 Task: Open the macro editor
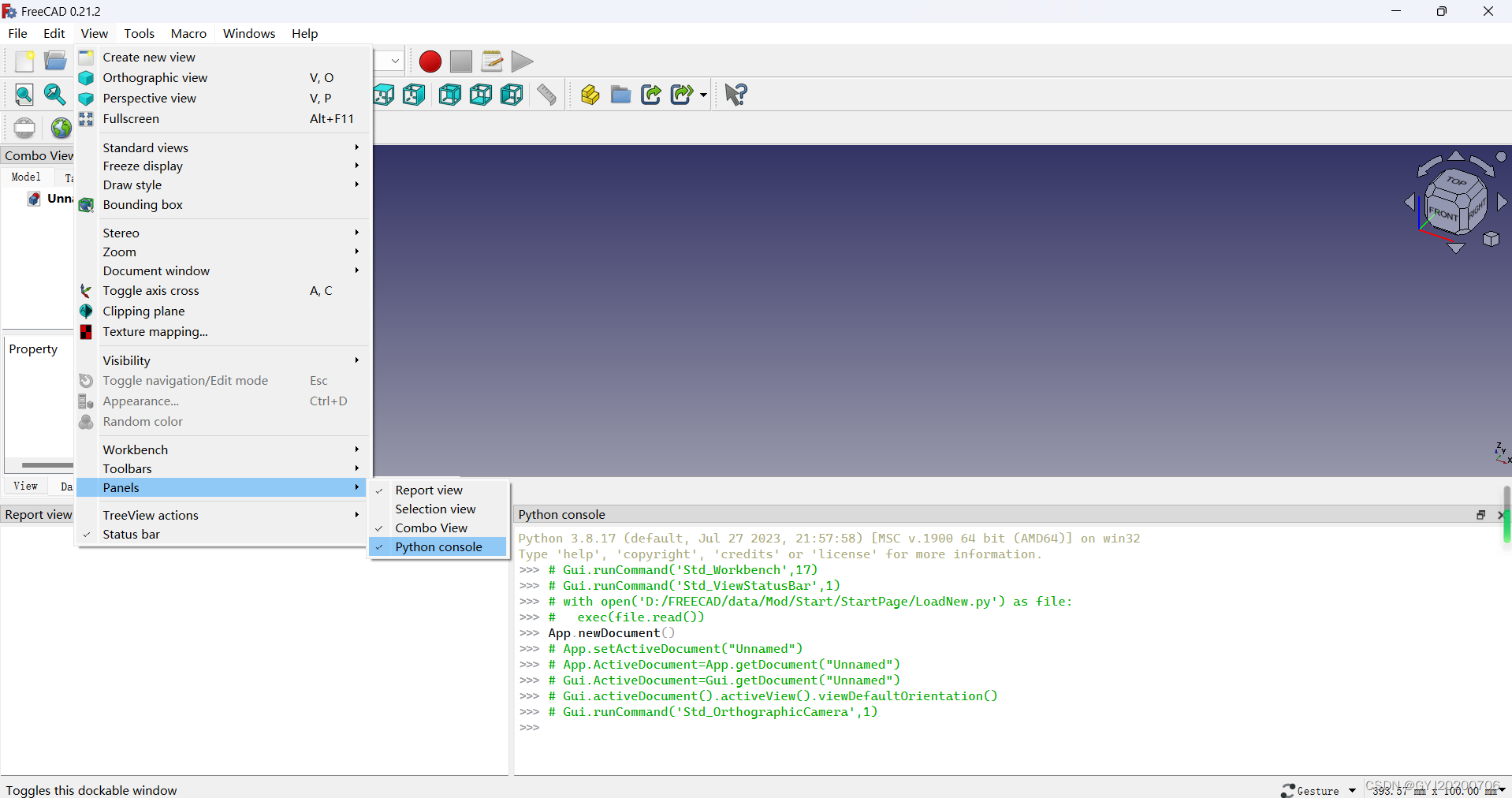491,62
